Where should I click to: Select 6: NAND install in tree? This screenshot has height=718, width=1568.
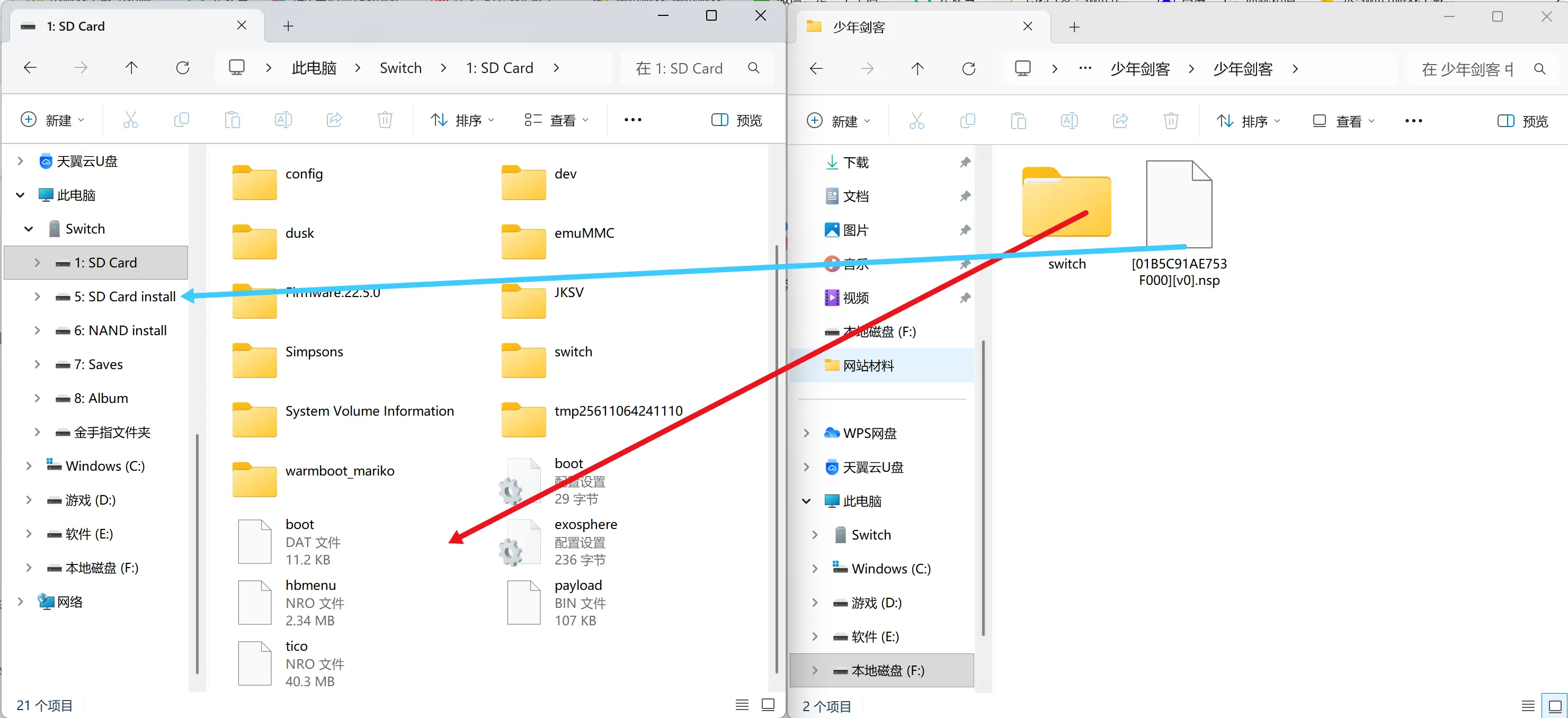pyautogui.click(x=96, y=330)
